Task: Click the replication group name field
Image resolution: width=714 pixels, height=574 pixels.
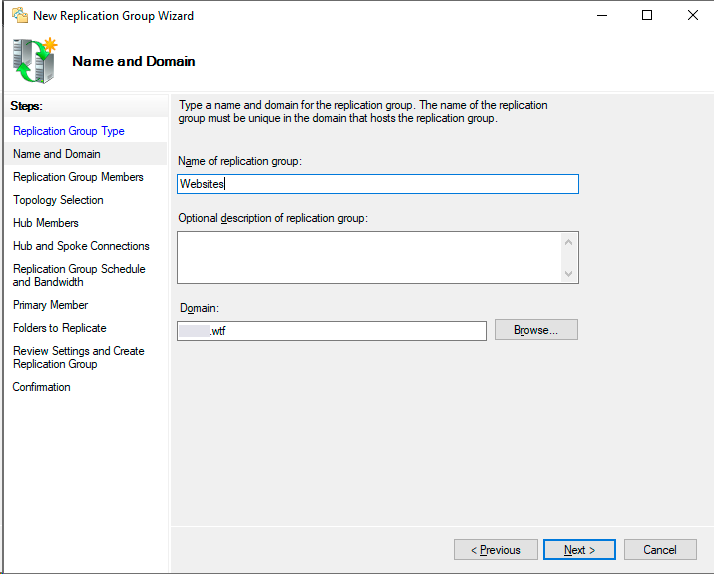Action: click(x=378, y=184)
